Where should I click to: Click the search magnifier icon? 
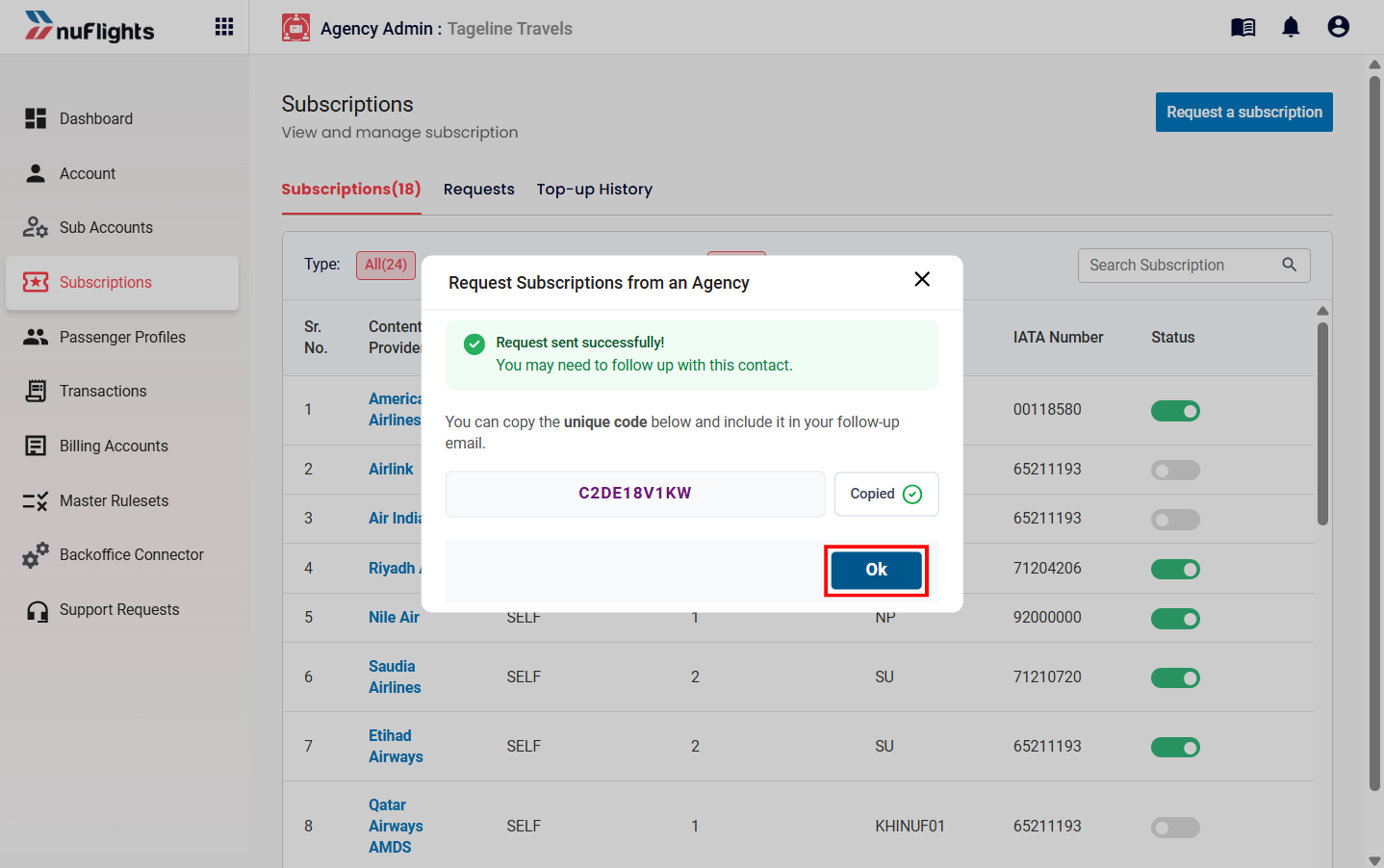[1290, 265]
